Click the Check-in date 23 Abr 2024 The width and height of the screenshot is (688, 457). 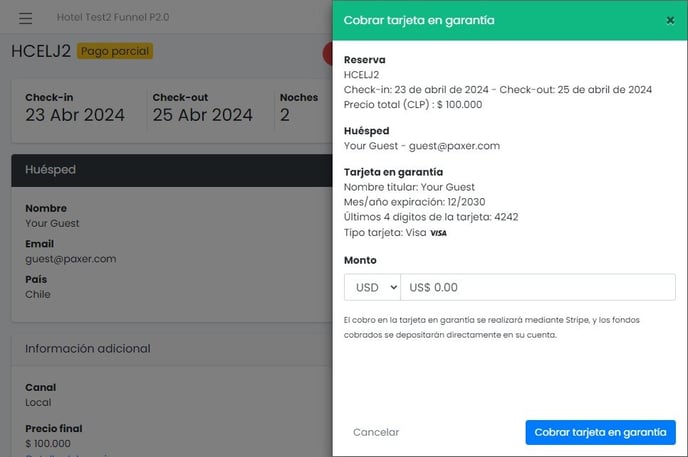(x=75, y=115)
